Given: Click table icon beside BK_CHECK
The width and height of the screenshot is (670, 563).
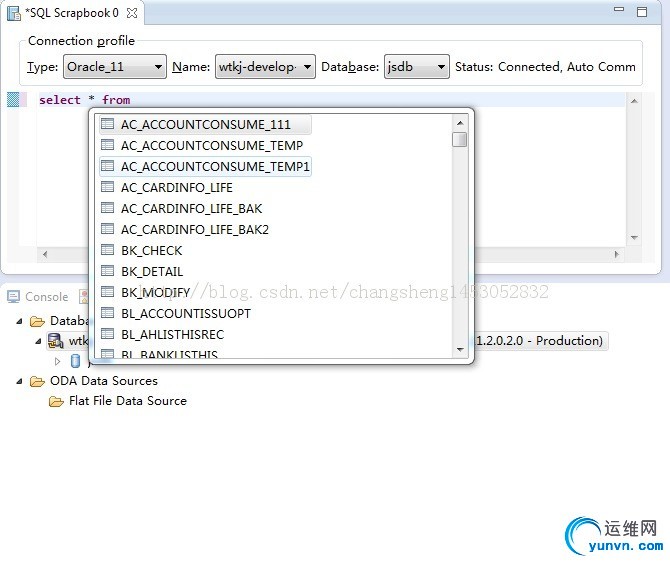Looking at the screenshot, I should point(107,249).
